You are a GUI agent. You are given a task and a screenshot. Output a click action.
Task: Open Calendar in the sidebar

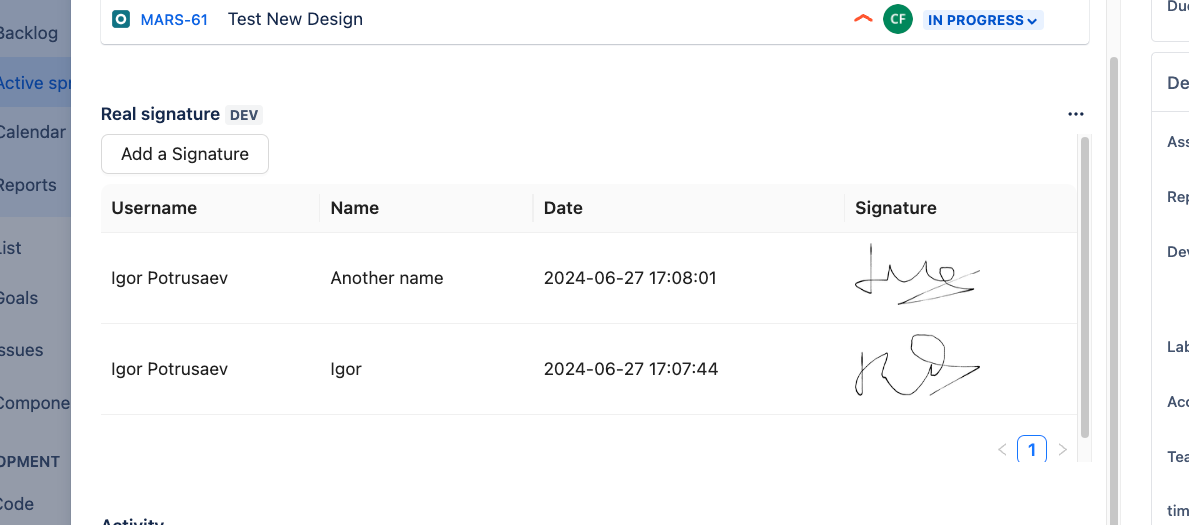[32, 132]
